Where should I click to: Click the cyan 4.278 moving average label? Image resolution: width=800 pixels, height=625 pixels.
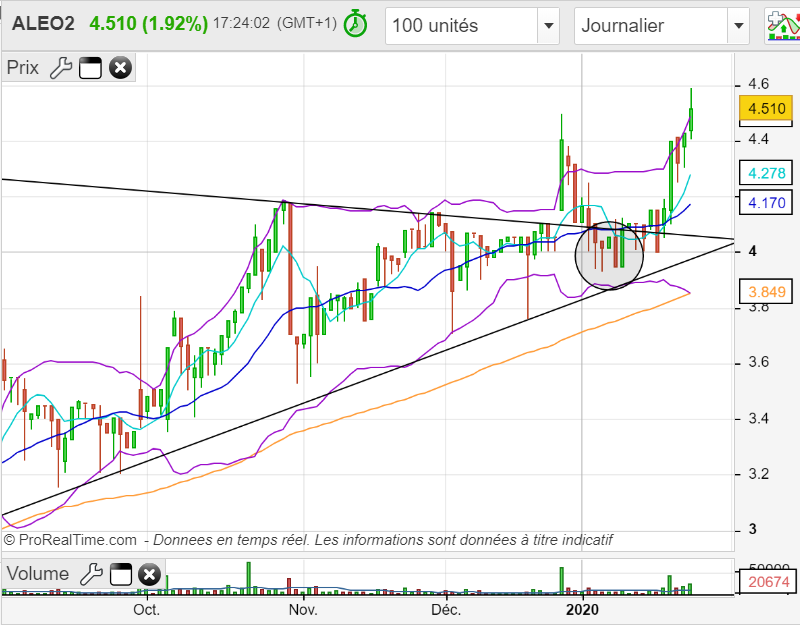[766, 173]
